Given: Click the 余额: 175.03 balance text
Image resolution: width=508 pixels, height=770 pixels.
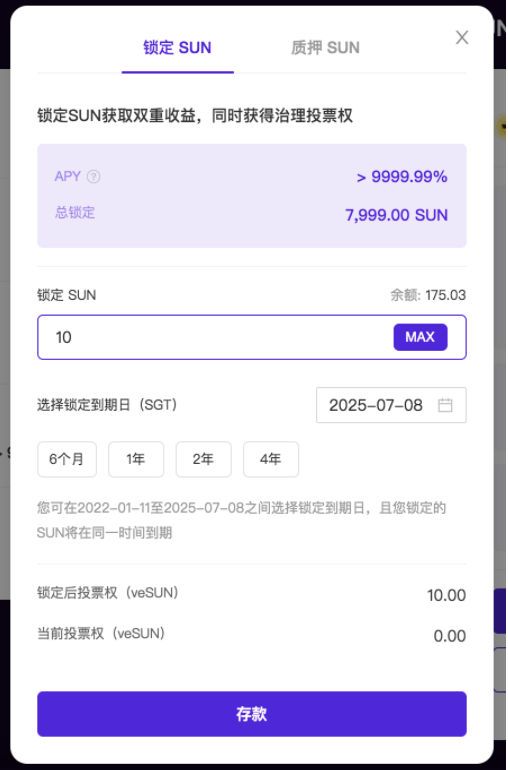Looking at the screenshot, I should pyautogui.click(x=428, y=295).
